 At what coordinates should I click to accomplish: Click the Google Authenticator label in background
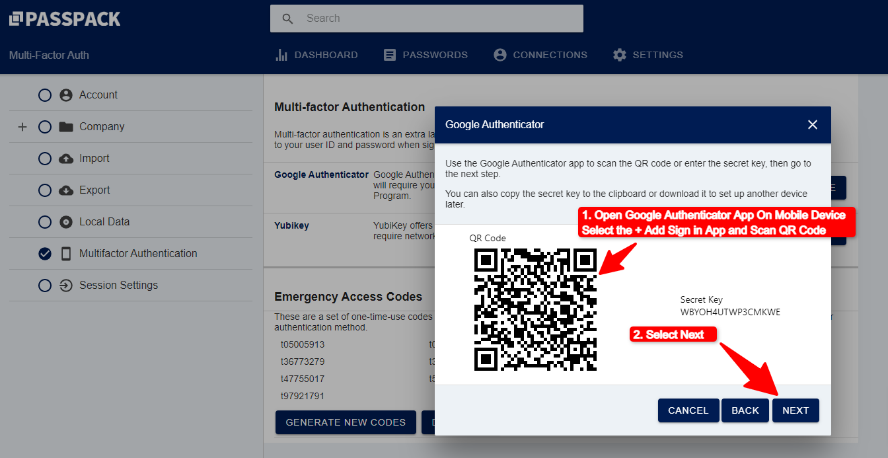(x=322, y=174)
